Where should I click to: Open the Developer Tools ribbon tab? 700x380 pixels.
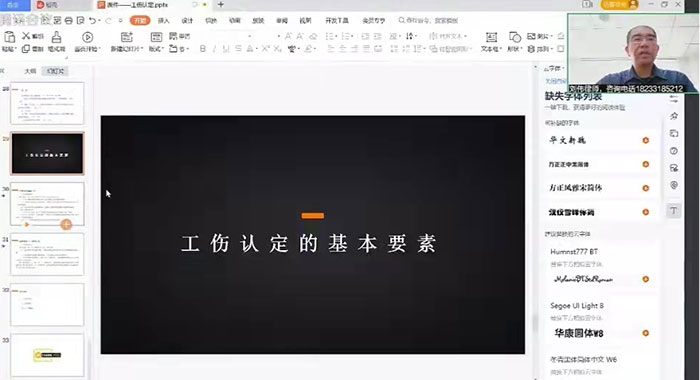(337, 21)
